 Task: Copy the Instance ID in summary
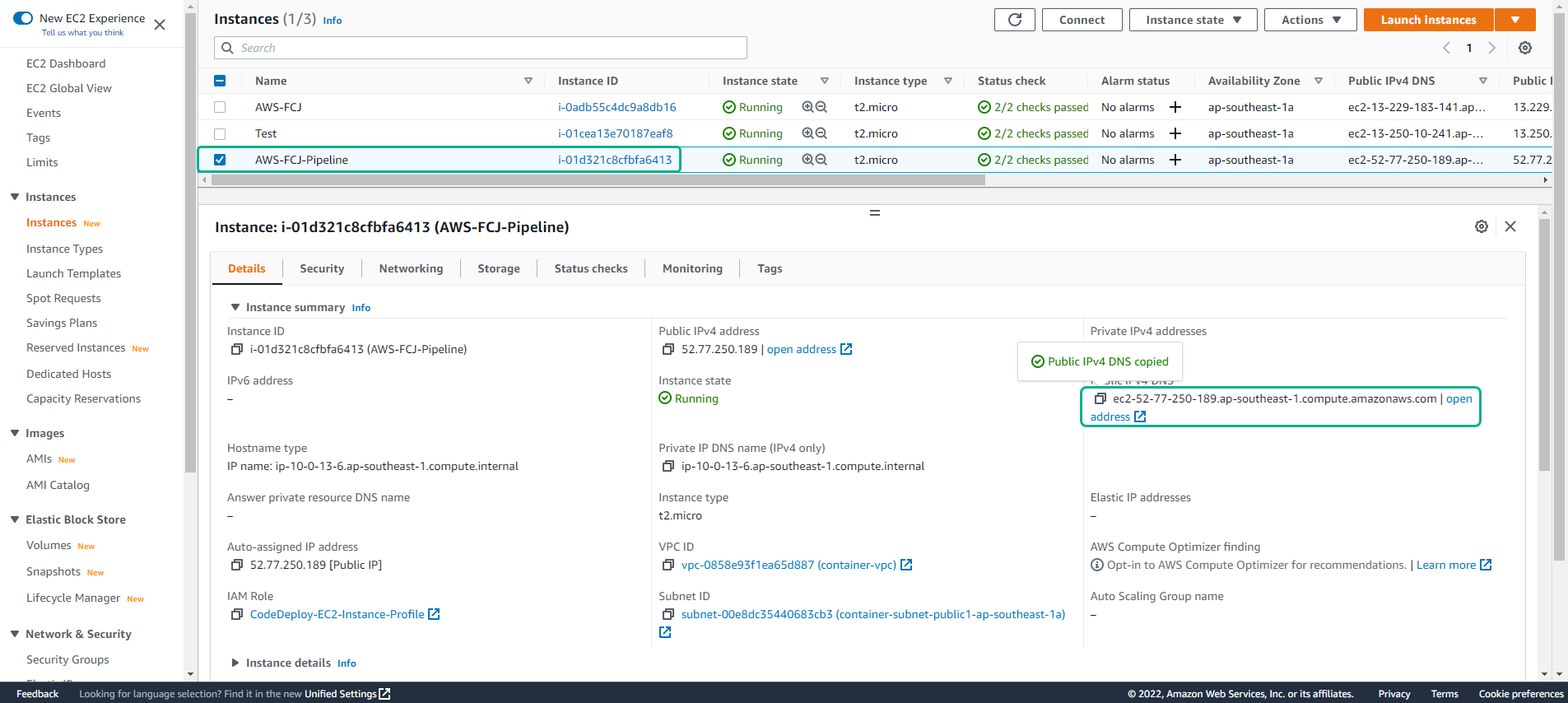point(237,349)
